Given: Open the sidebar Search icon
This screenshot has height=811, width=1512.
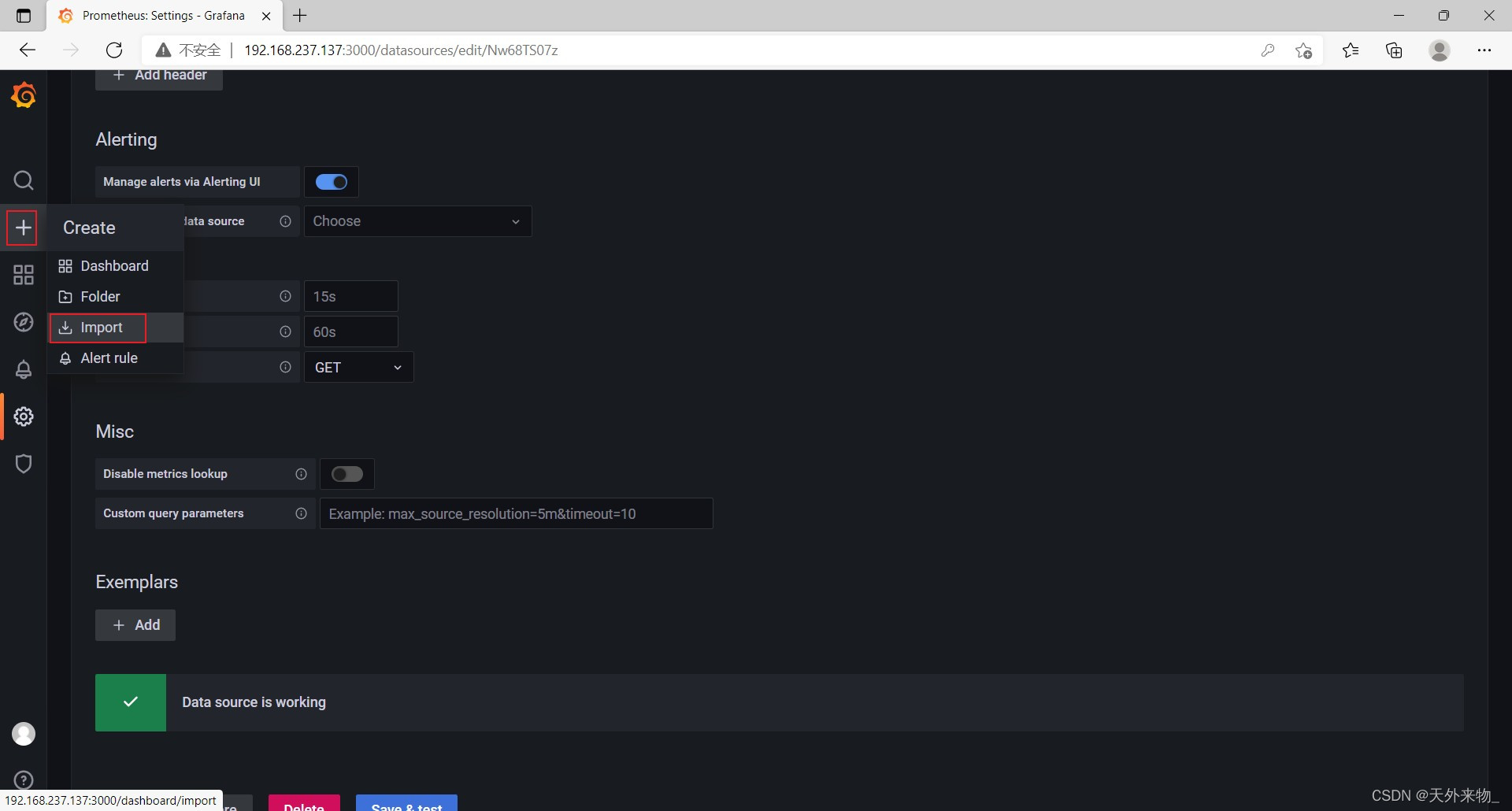Looking at the screenshot, I should [x=24, y=180].
